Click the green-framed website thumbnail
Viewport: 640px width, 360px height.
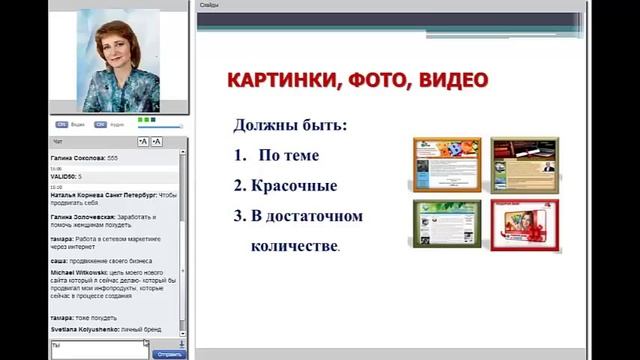[x=447, y=224]
